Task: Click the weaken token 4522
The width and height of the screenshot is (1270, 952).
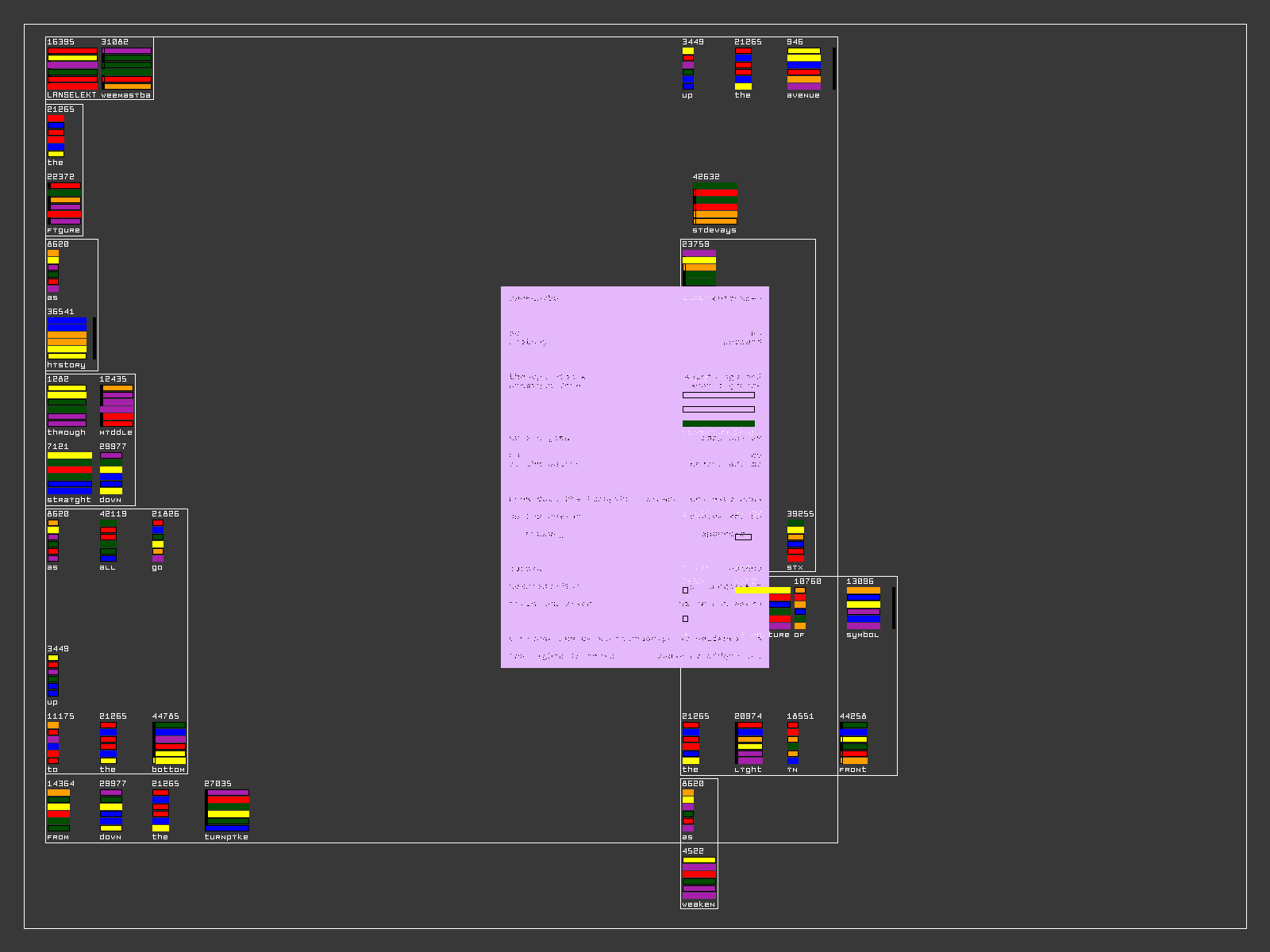Action: point(698,877)
